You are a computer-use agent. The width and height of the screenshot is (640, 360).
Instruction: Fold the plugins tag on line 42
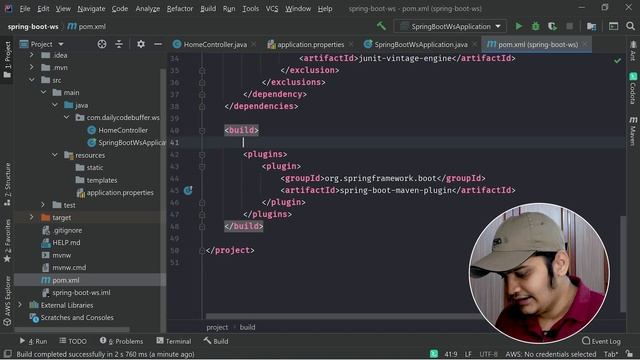click(202, 154)
